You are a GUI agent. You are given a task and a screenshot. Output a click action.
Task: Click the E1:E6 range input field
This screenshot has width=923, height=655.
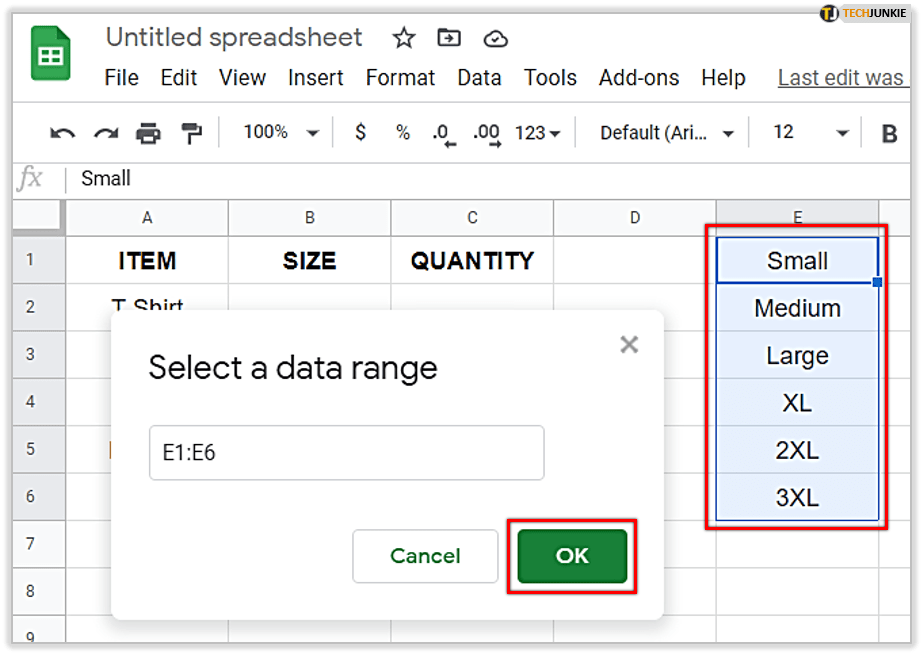346,453
